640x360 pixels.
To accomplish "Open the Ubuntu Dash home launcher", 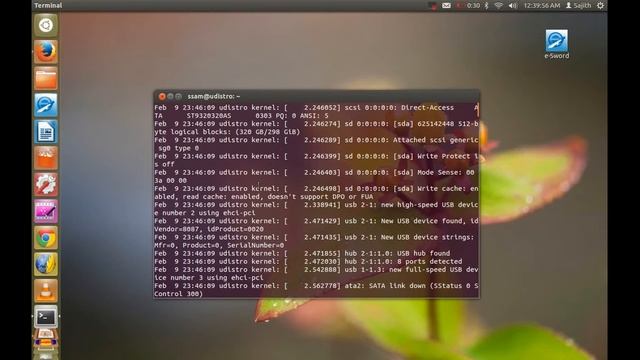I will pos(46,25).
